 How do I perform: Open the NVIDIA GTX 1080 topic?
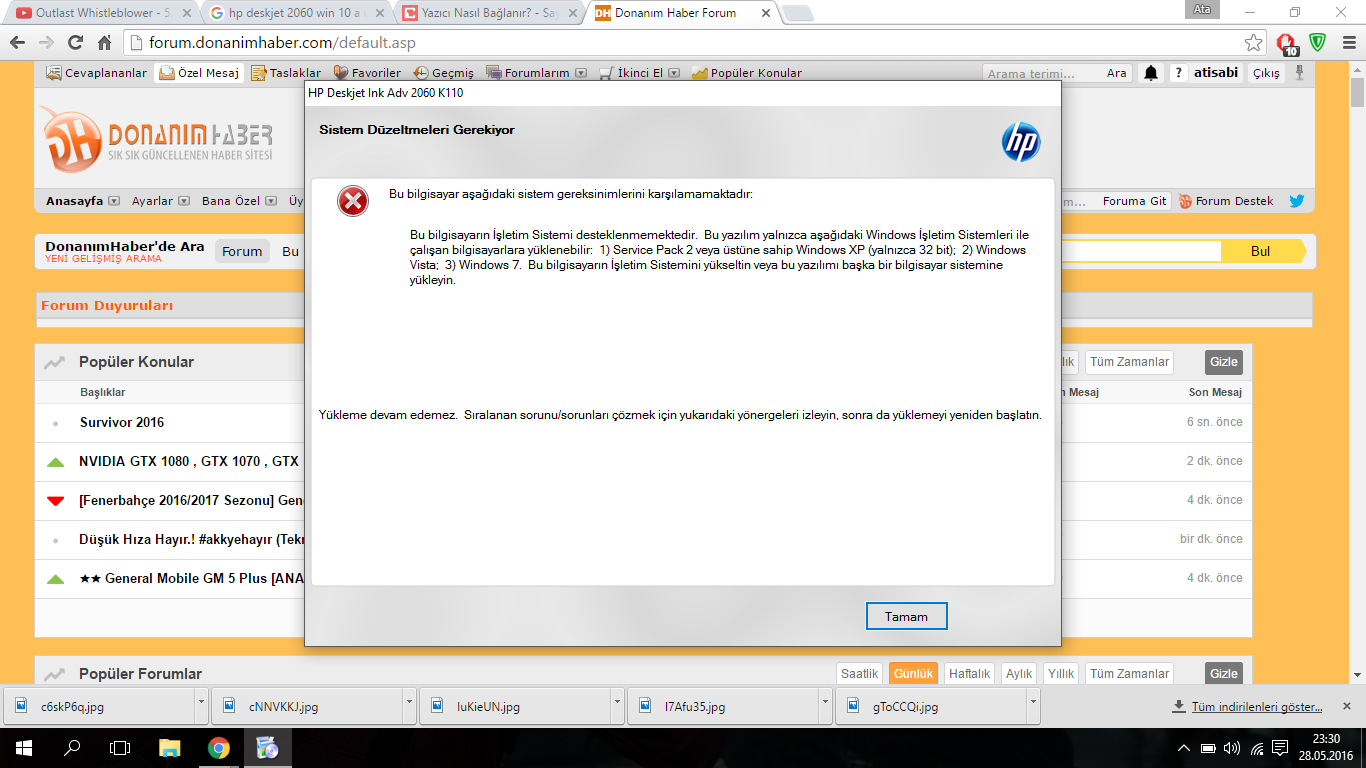(189, 461)
